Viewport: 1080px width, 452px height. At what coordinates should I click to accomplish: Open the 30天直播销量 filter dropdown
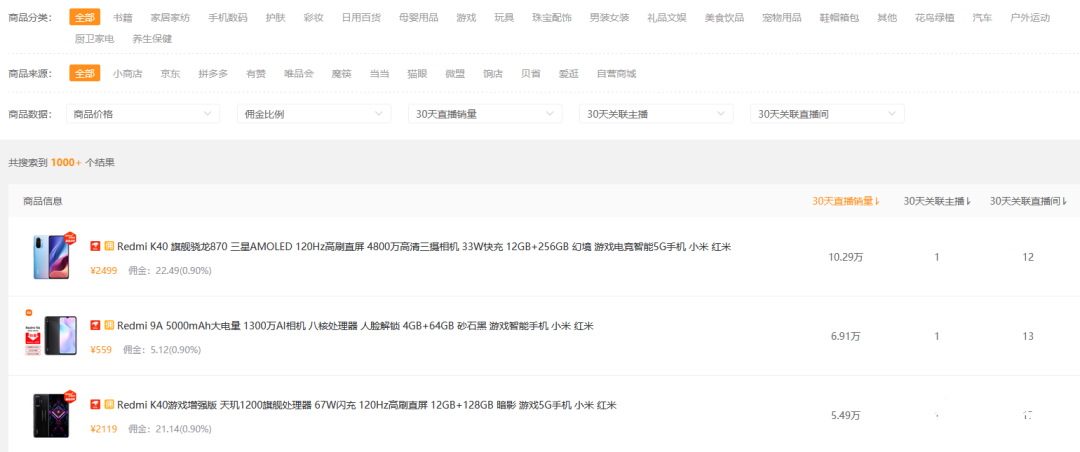(485, 114)
